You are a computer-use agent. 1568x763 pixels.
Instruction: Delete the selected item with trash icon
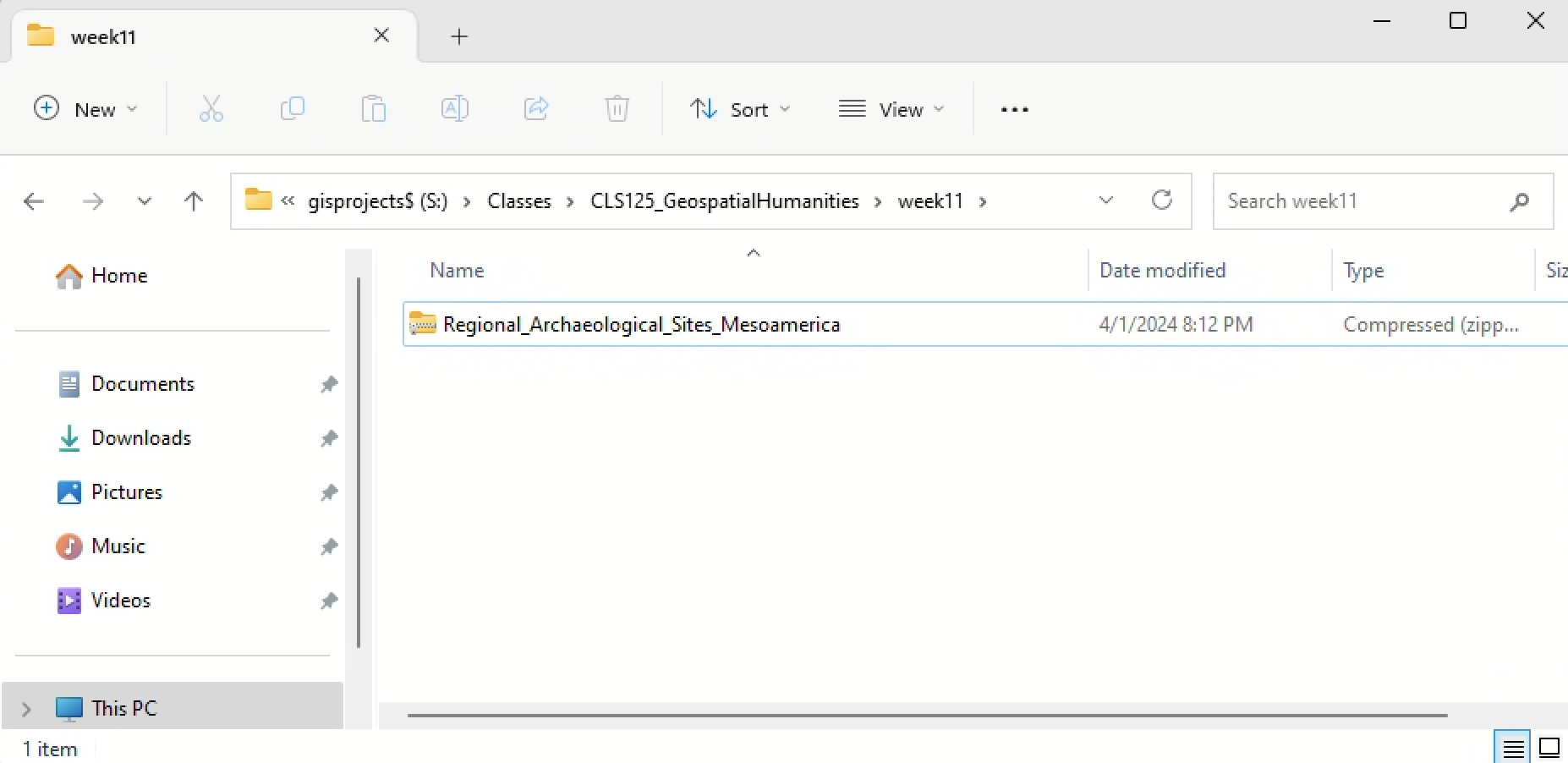617,108
